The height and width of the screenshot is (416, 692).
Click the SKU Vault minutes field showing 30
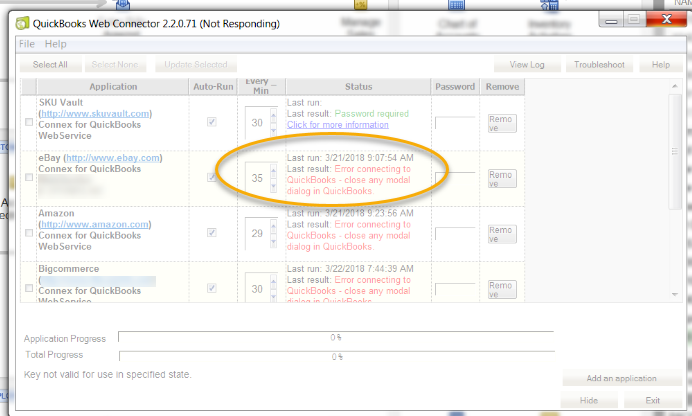[x=257, y=123]
